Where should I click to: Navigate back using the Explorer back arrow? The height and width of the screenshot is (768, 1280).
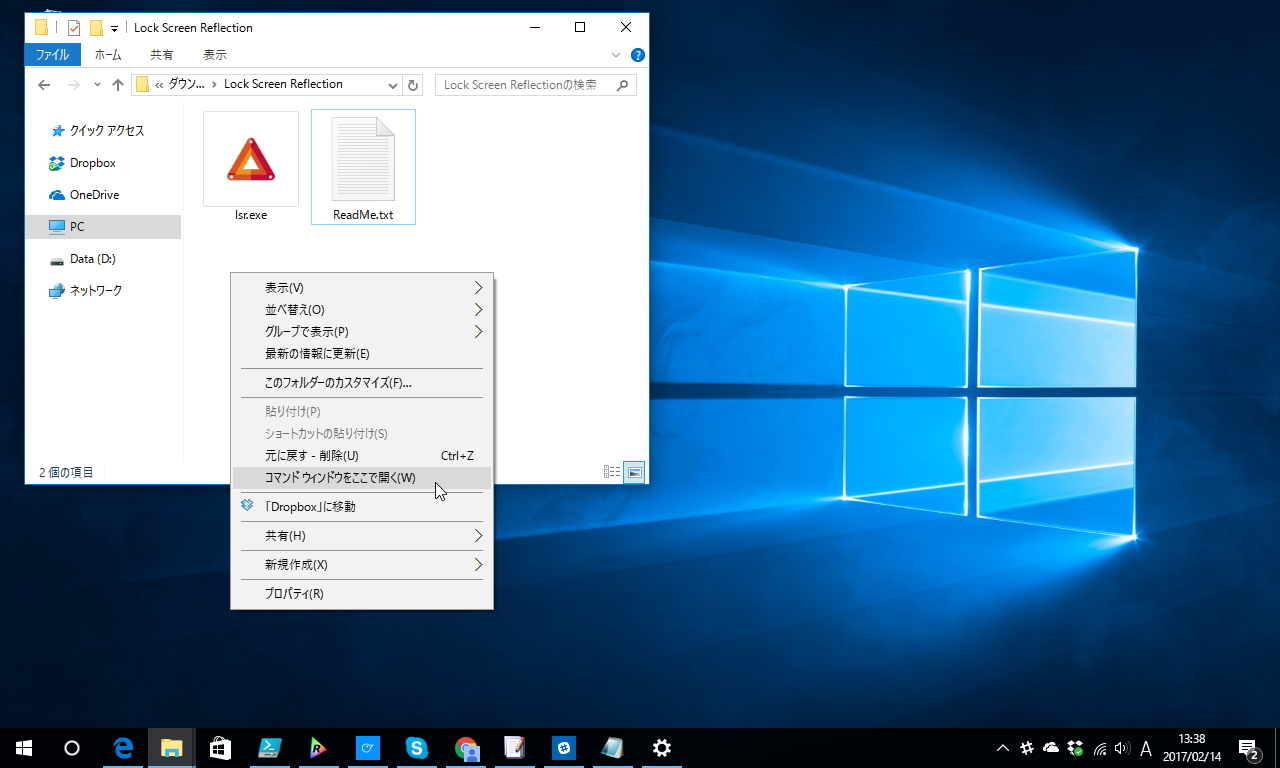pos(44,85)
